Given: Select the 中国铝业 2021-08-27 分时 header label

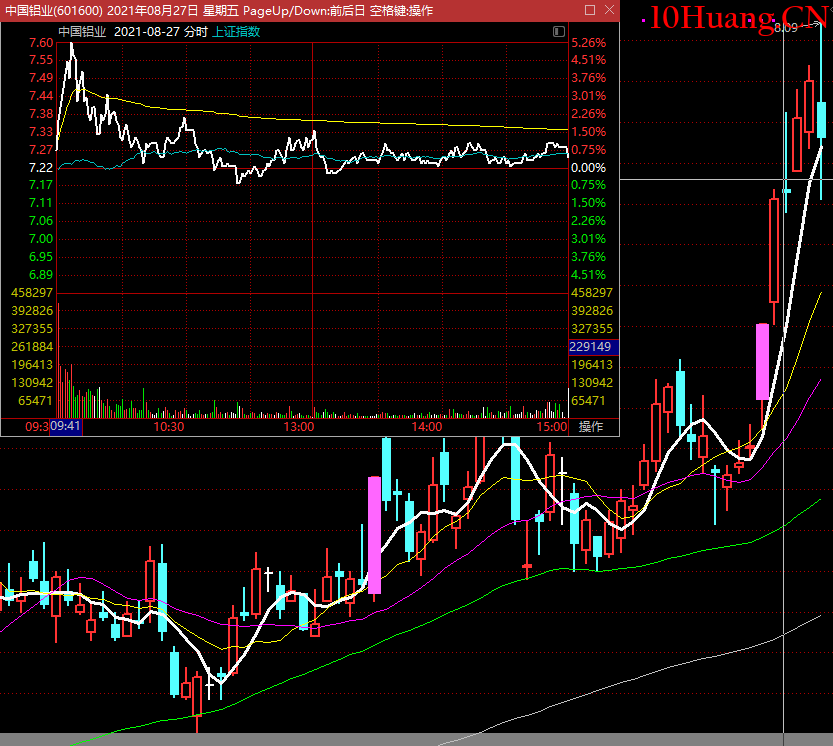Looking at the screenshot, I should [133, 32].
